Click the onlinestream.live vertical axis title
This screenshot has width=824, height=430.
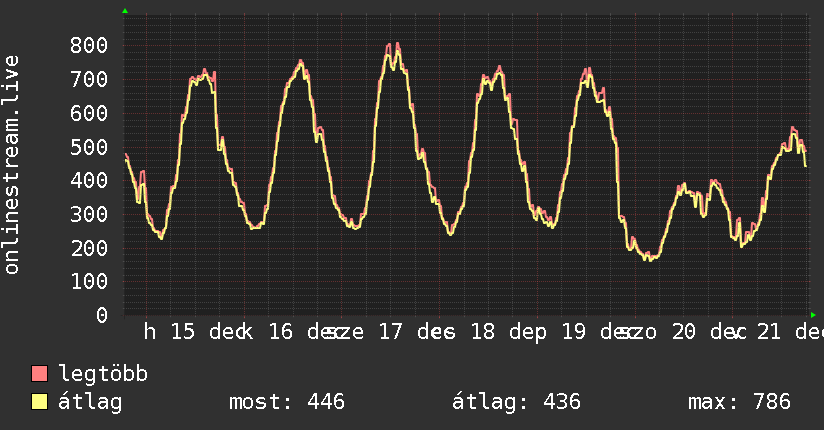tap(11, 165)
